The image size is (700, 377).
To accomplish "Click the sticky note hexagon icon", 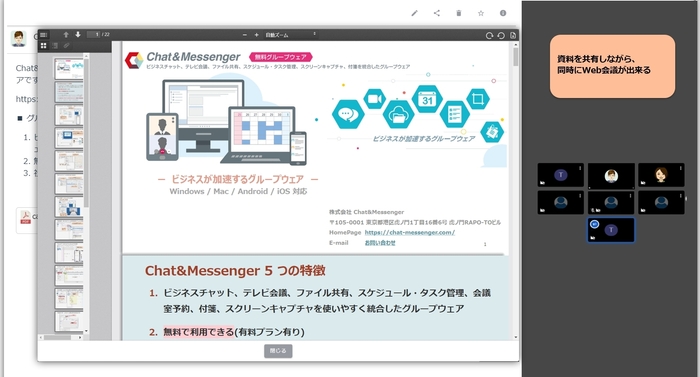I will coord(492,132).
